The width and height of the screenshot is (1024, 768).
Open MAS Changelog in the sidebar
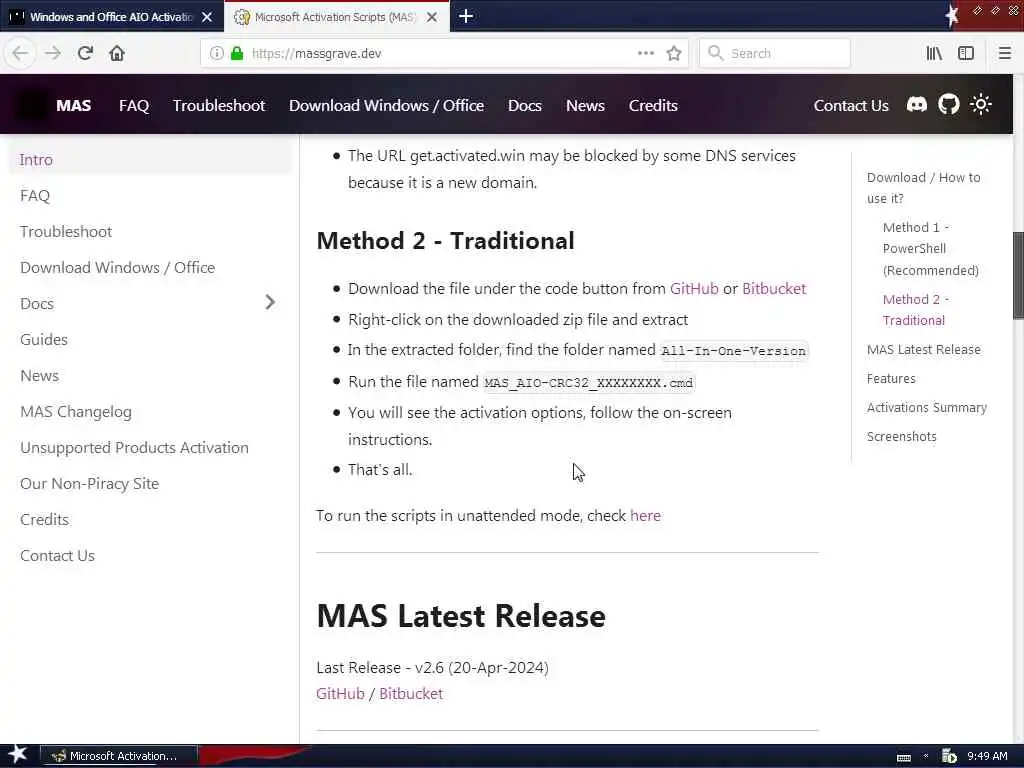click(150, 411)
